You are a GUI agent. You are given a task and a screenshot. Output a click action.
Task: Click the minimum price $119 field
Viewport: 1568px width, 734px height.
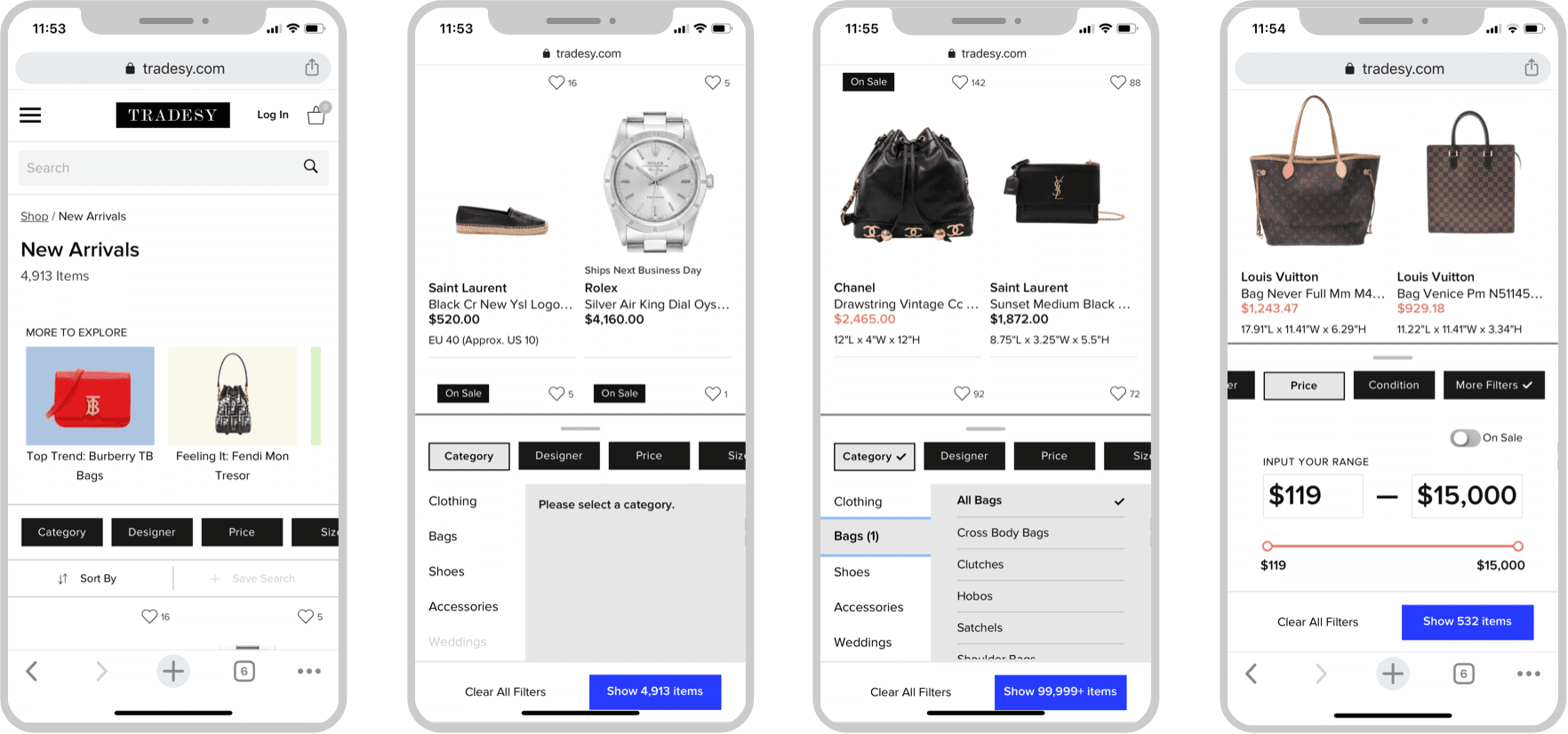pyautogui.click(x=1313, y=495)
